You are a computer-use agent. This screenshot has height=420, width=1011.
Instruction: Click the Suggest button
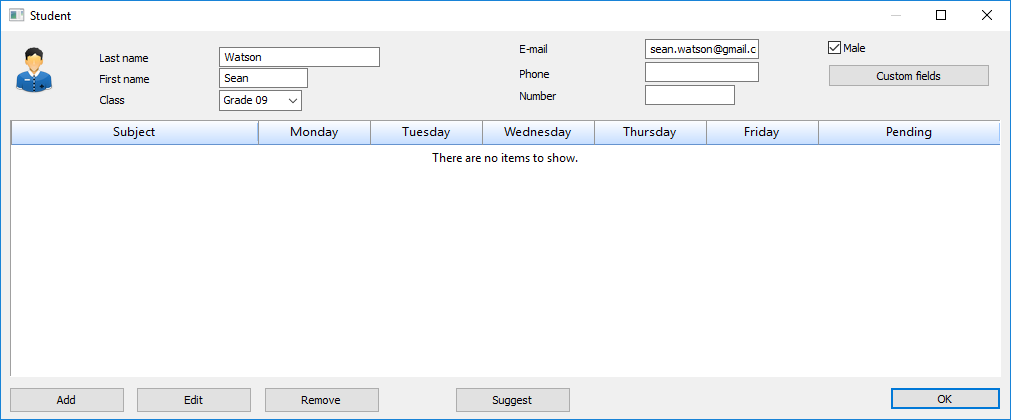click(513, 400)
